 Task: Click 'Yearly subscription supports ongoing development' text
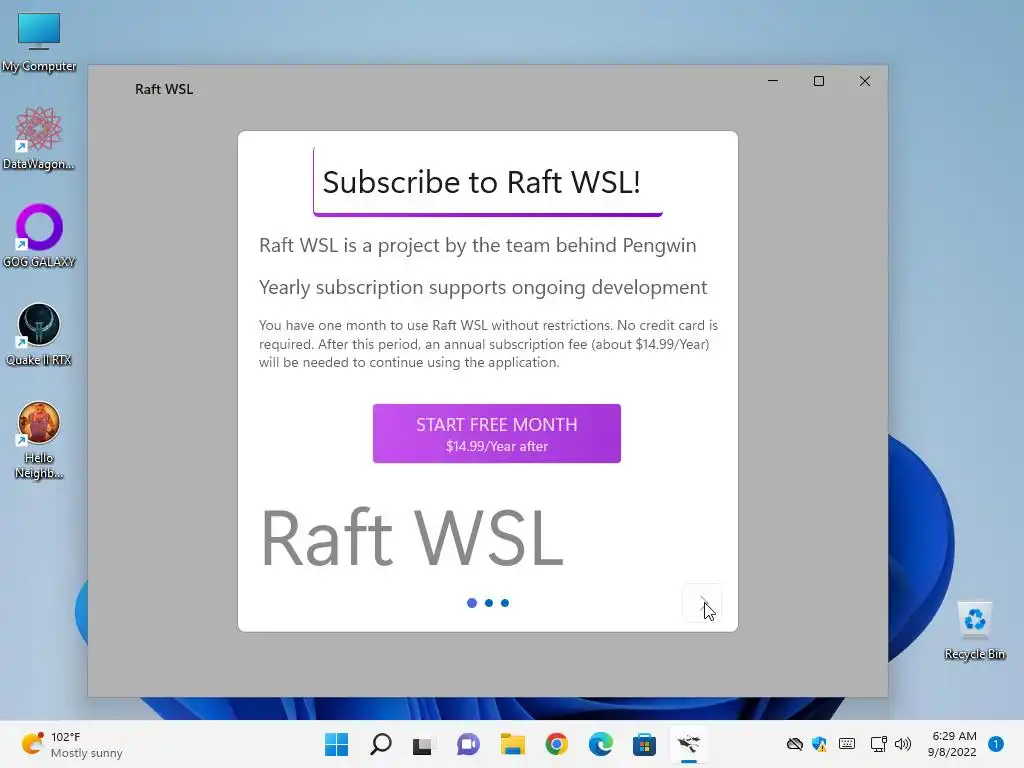(483, 287)
